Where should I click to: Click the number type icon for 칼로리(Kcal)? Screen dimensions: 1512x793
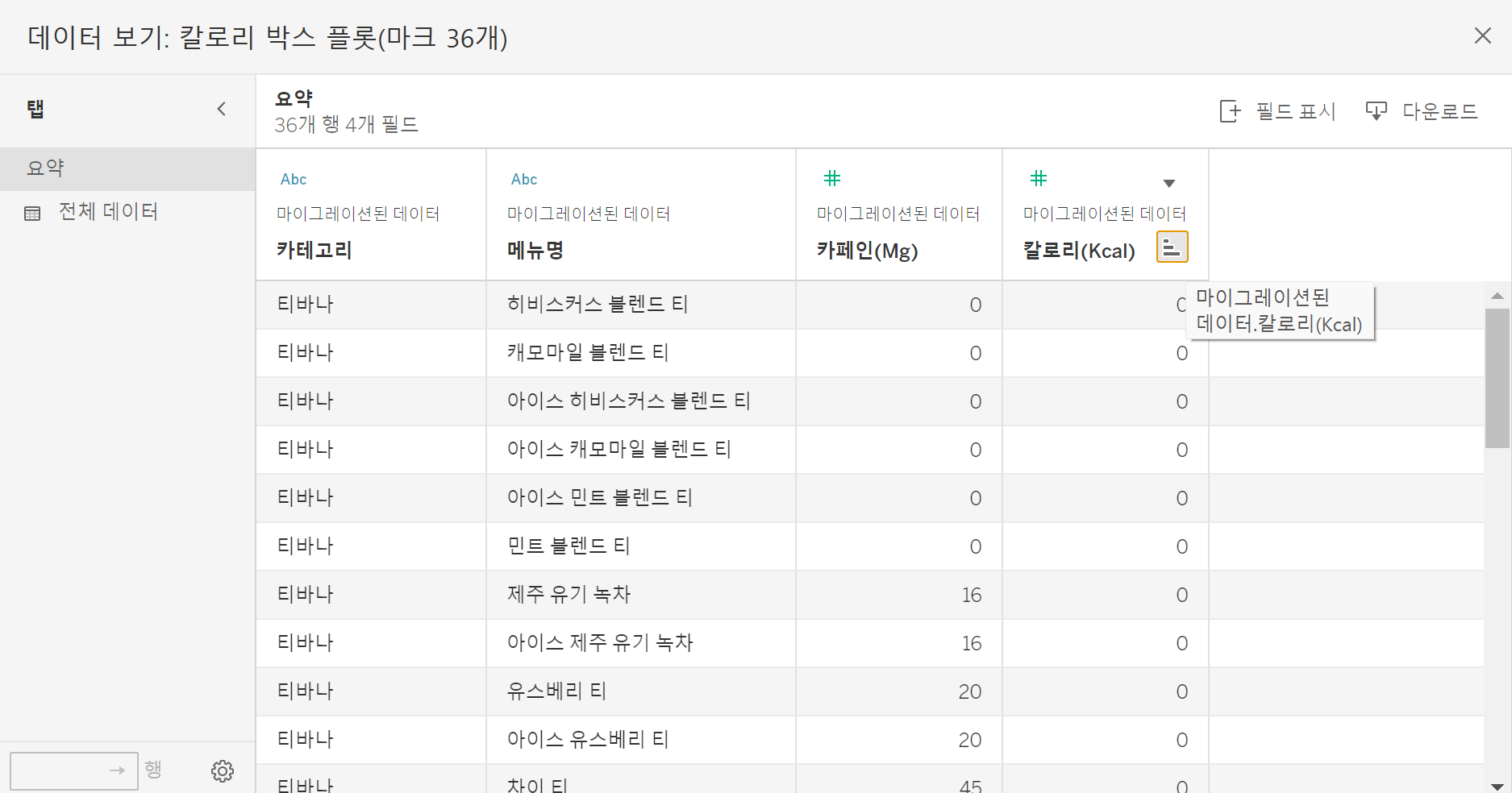[x=1039, y=178]
